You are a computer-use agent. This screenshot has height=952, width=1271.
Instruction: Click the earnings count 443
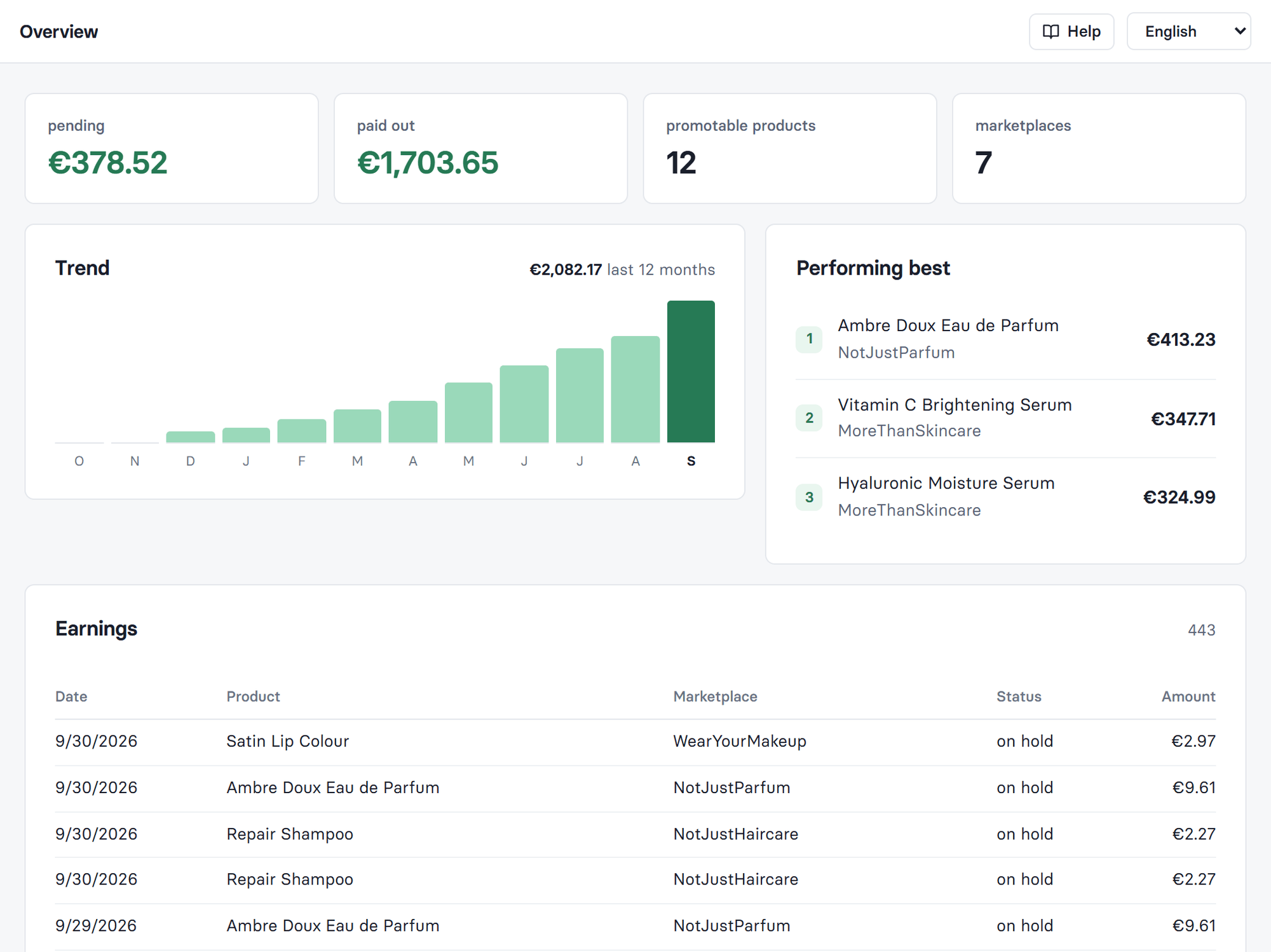click(x=1201, y=630)
